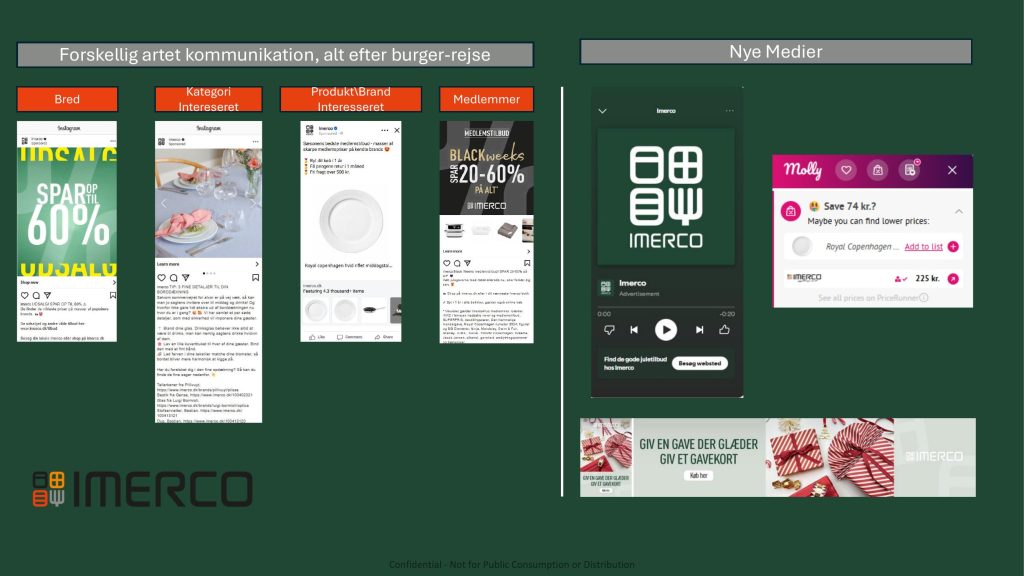1024x576 pixels.
Task: Open Imerco 225 kr. offer arrow icon
Action: pos(953,279)
